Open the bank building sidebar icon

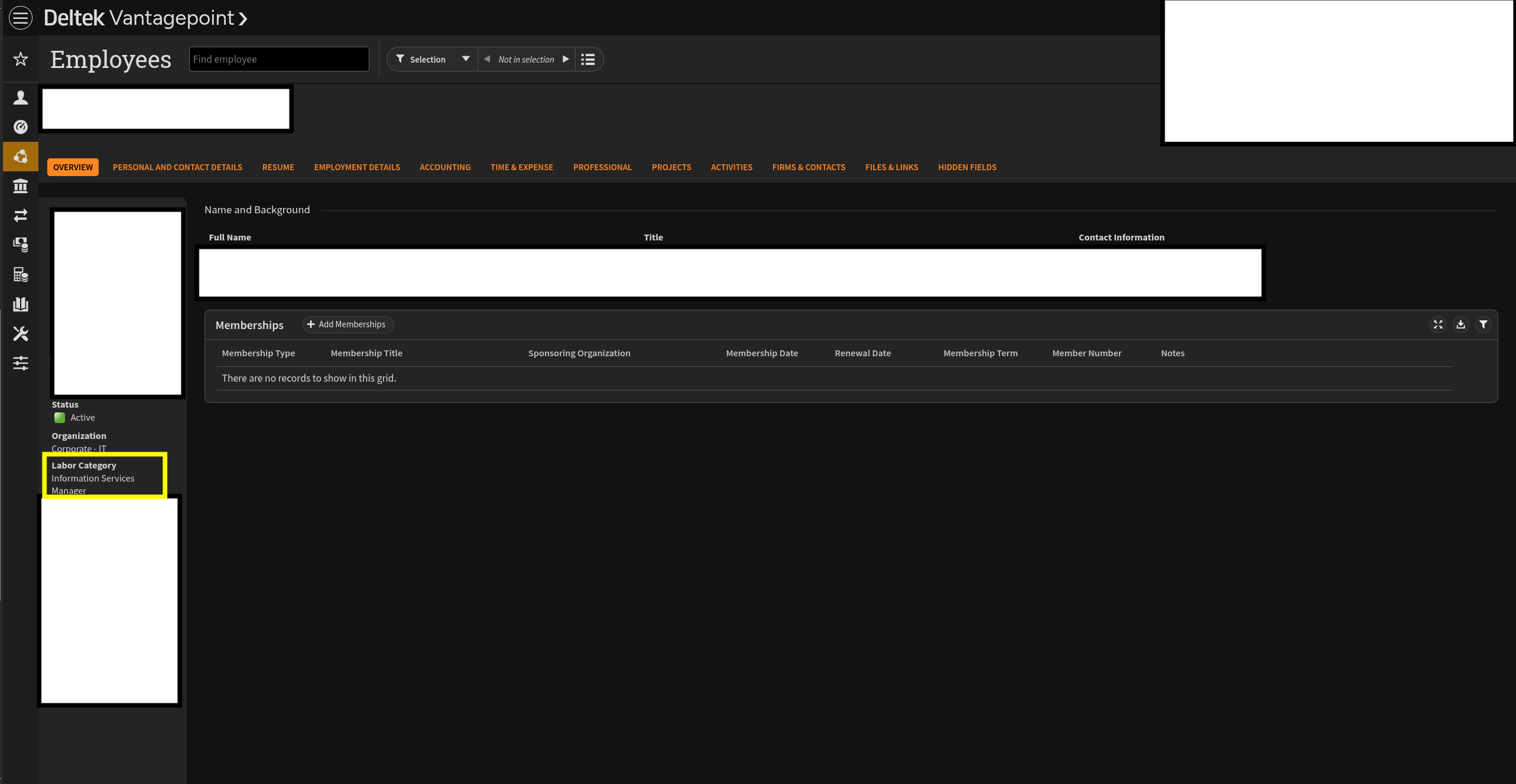click(21, 186)
